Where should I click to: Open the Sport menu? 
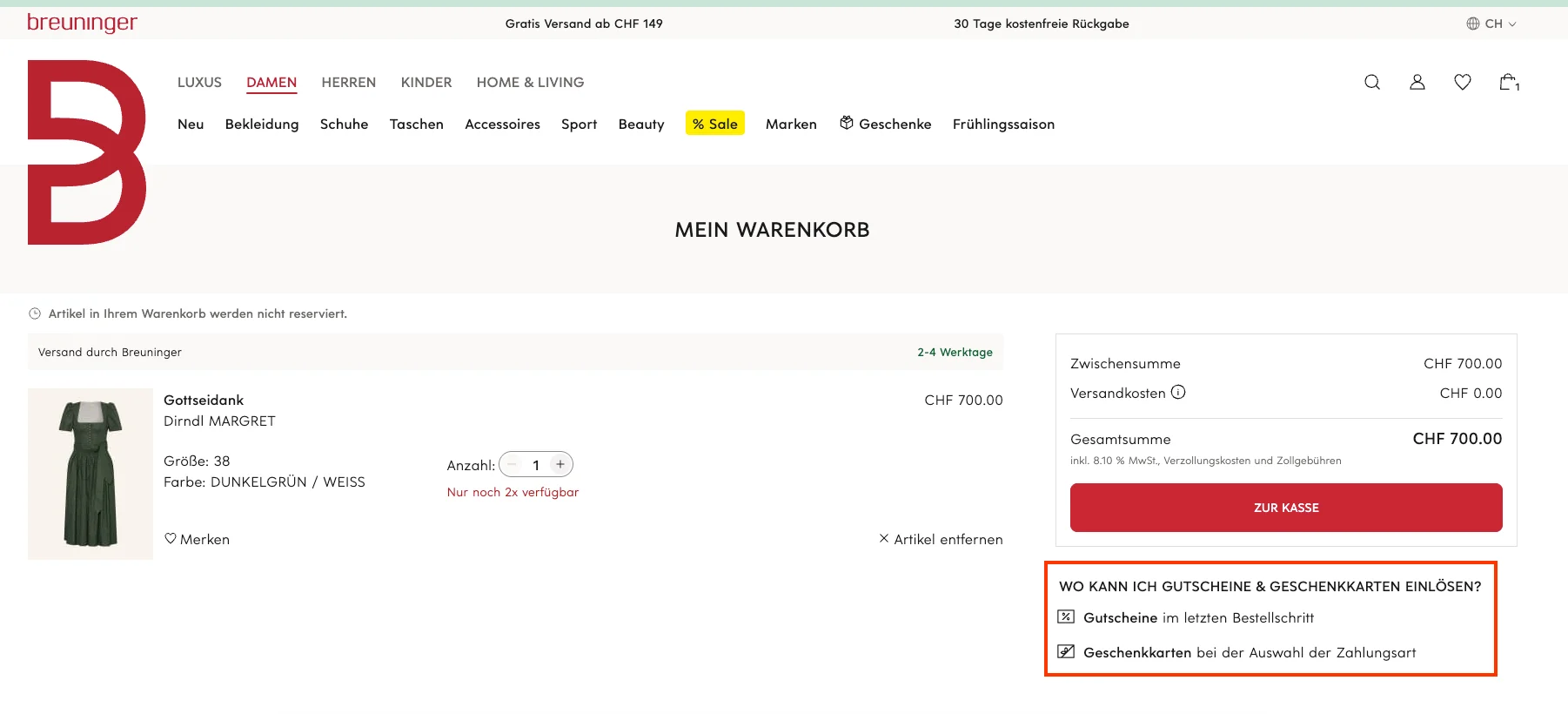[x=579, y=124]
